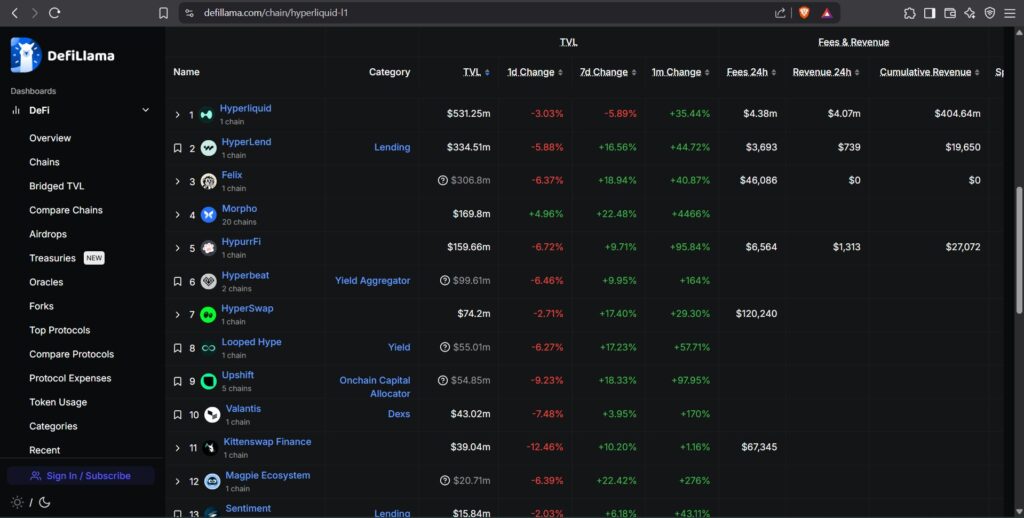Screen dimensions: 1024x518
Task: Open Chains in the sidebar
Action: point(44,162)
